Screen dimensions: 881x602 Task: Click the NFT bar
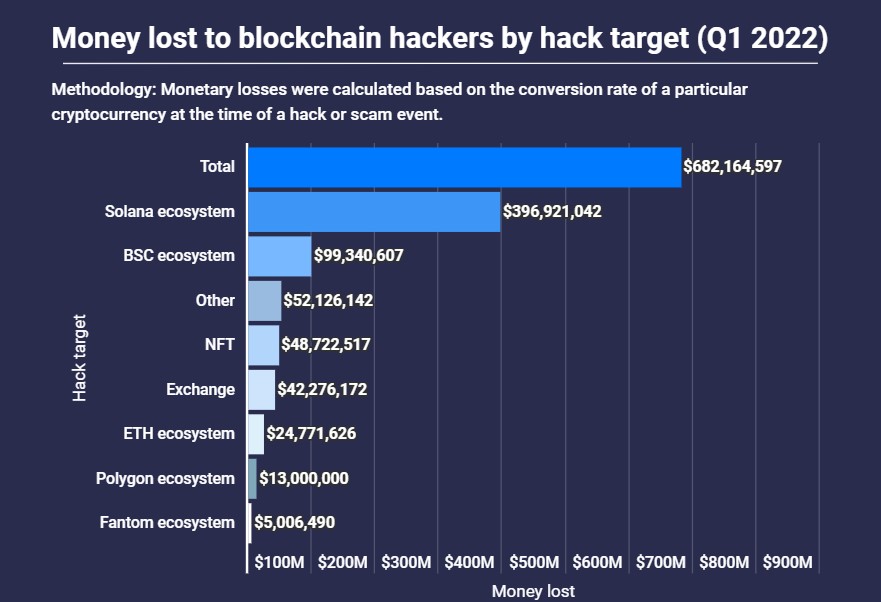coord(264,345)
